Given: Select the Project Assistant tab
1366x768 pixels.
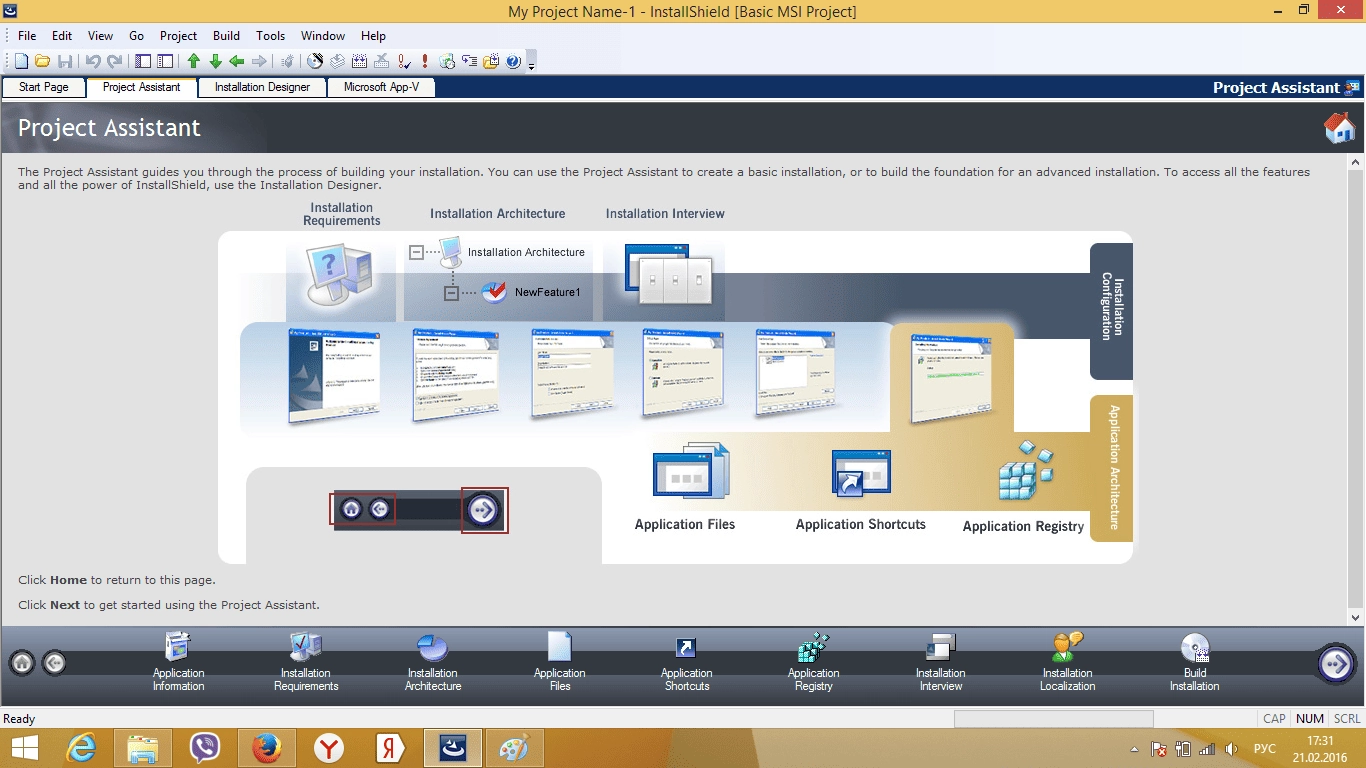Looking at the screenshot, I should pyautogui.click(x=141, y=87).
